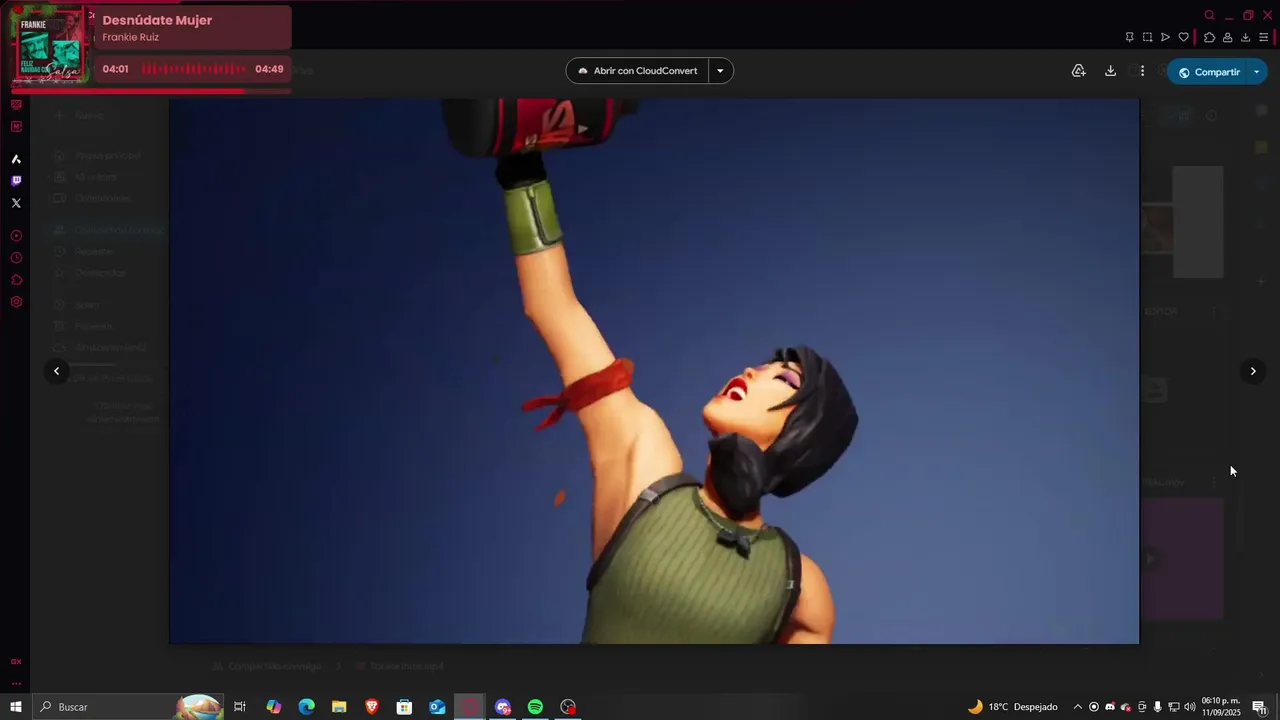Open the Windows Start menu
1280x720 pixels.
pyautogui.click(x=16, y=707)
